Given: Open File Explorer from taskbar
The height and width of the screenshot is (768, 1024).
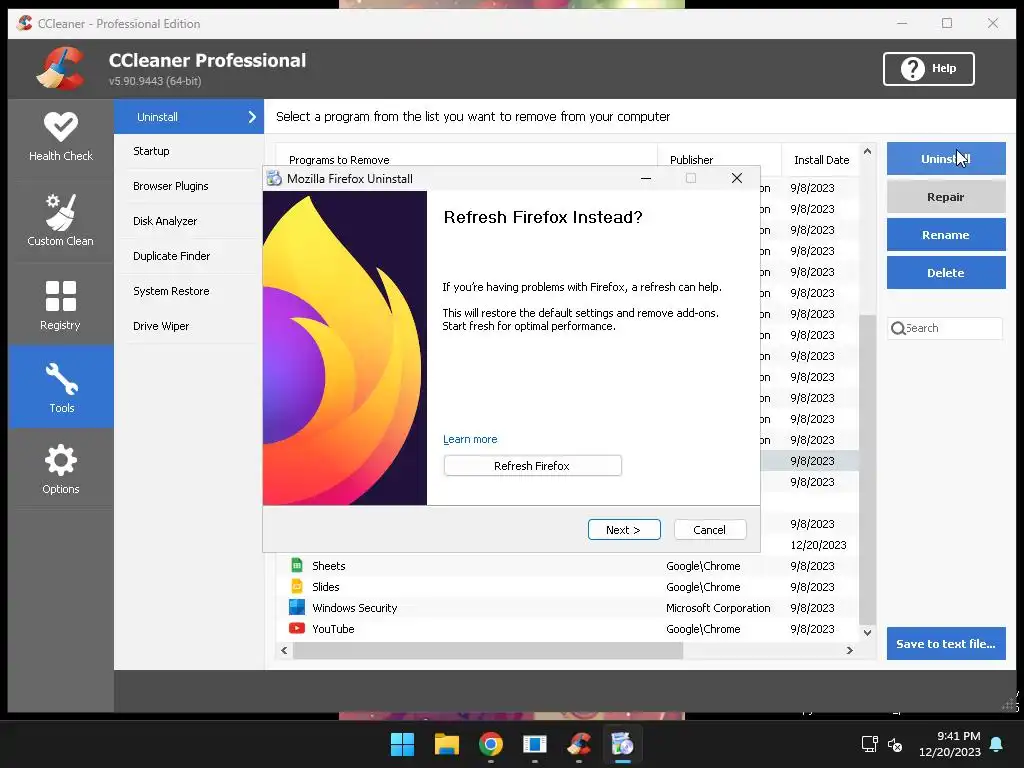Looking at the screenshot, I should (x=447, y=744).
